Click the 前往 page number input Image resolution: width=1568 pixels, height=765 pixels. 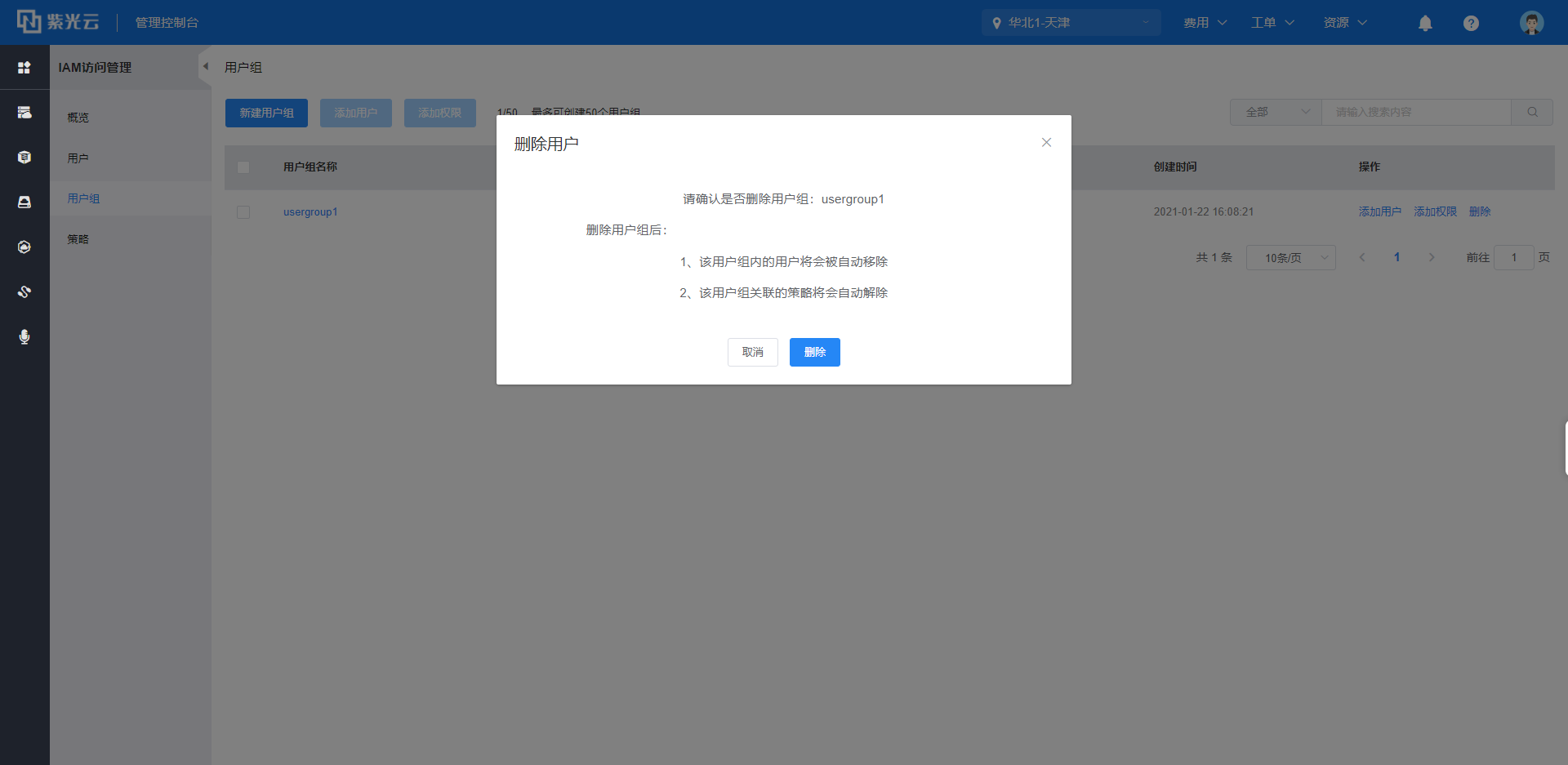click(x=1513, y=258)
